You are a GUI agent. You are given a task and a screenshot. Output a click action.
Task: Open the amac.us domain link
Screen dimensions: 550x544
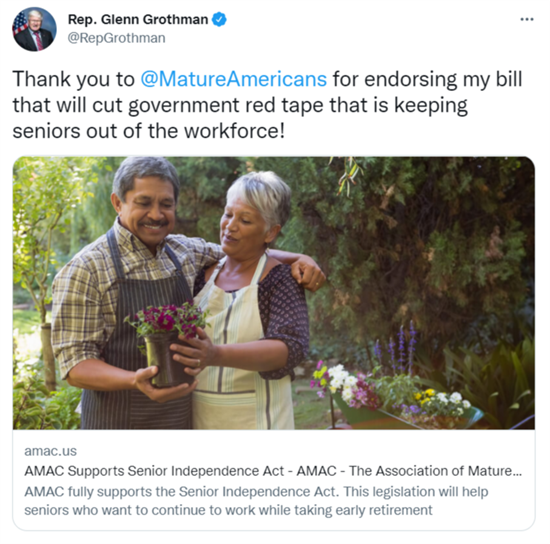(51, 451)
